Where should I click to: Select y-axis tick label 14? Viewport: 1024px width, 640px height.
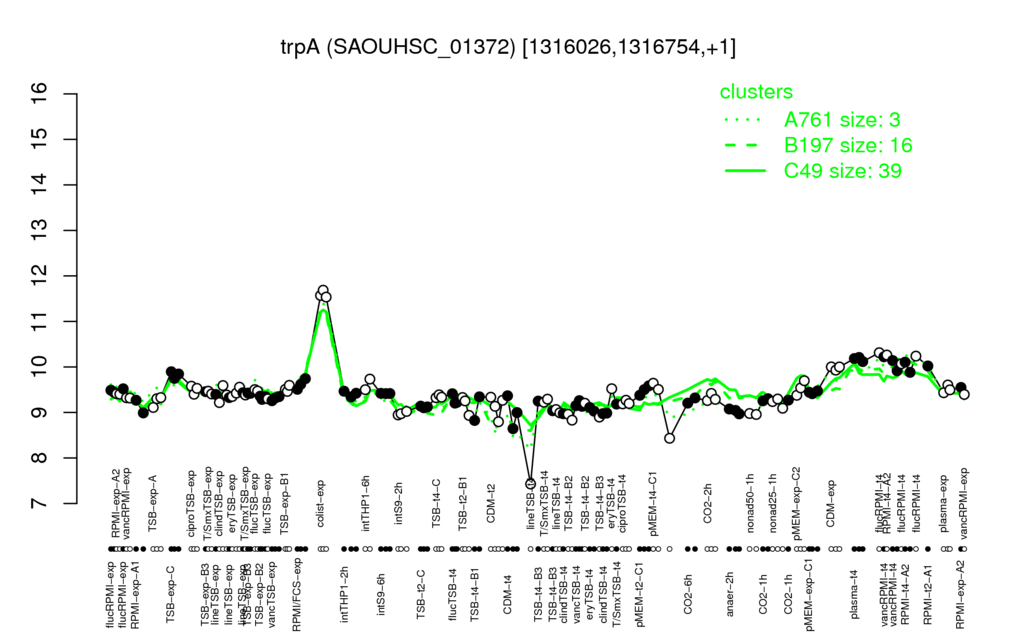(x=39, y=185)
